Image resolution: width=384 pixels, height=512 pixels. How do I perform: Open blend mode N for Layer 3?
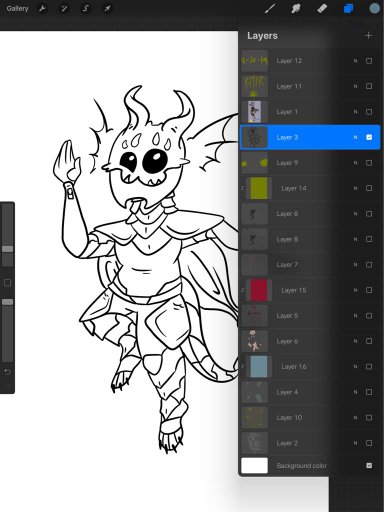coord(355,137)
